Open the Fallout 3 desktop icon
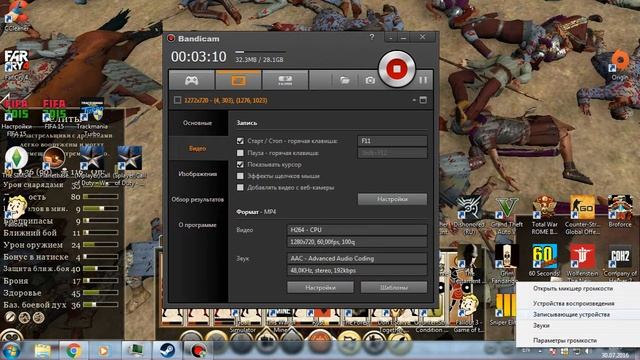640x360 pixels. [x=469, y=314]
